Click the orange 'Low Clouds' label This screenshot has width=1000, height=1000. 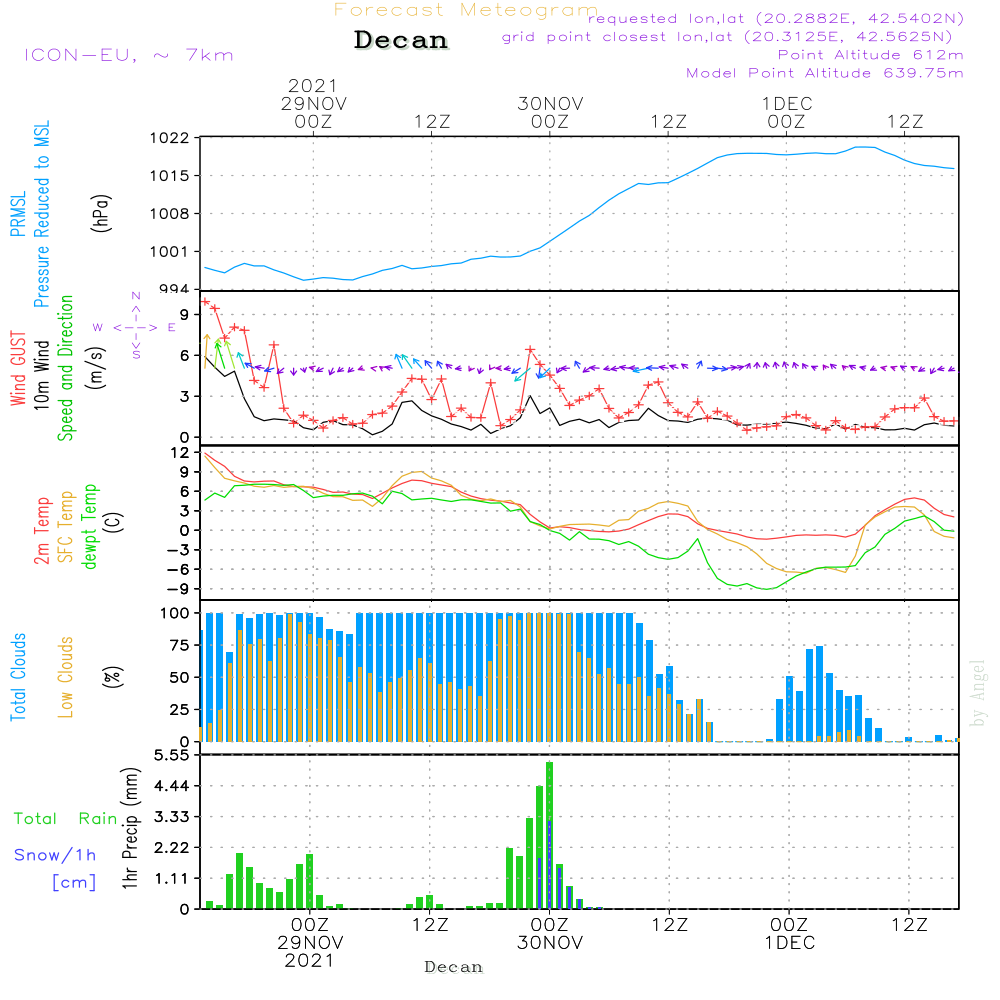click(65, 677)
